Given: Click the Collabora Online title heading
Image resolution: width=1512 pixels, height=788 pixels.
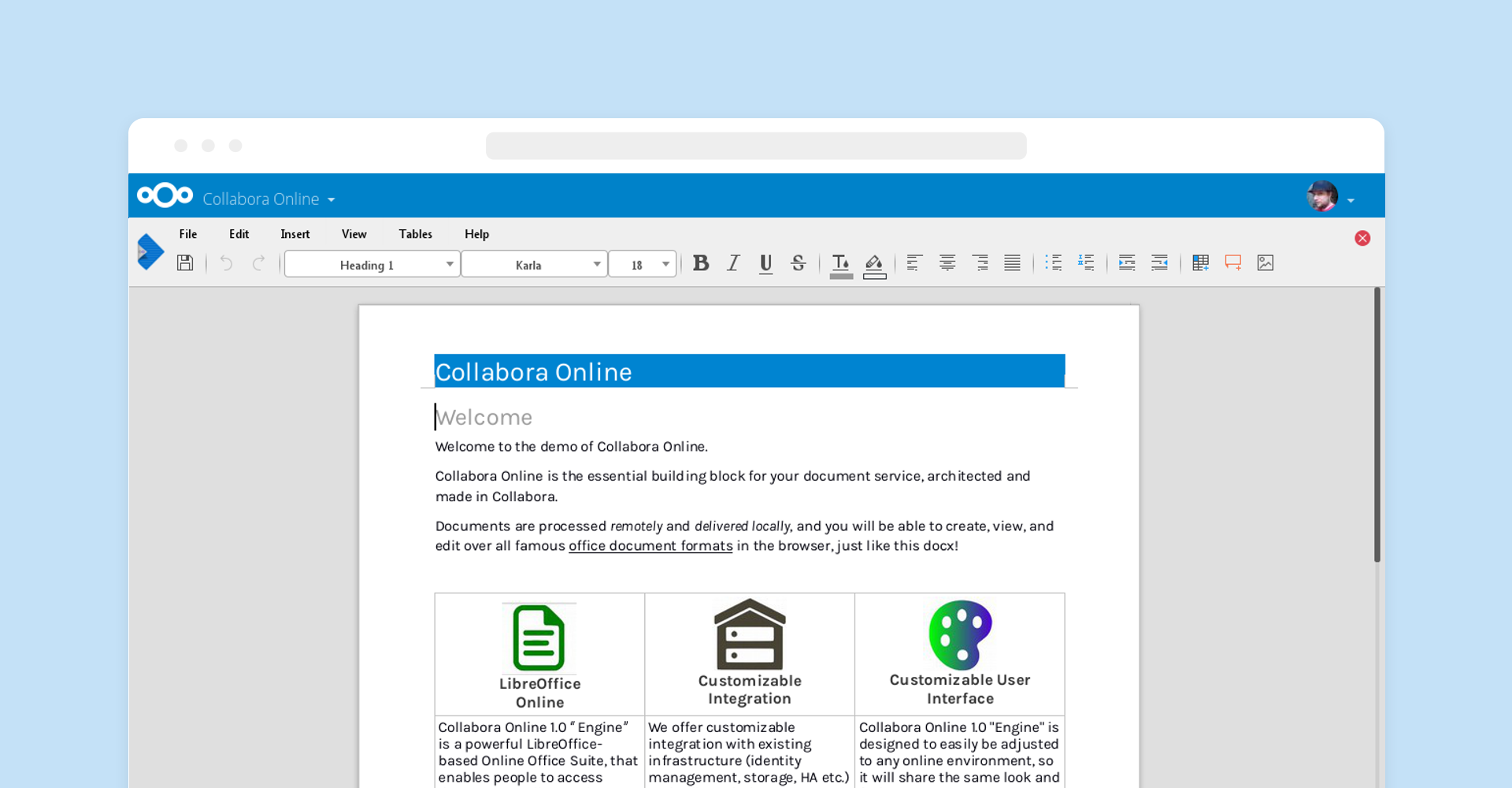Looking at the screenshot, I should pos(534,372).
